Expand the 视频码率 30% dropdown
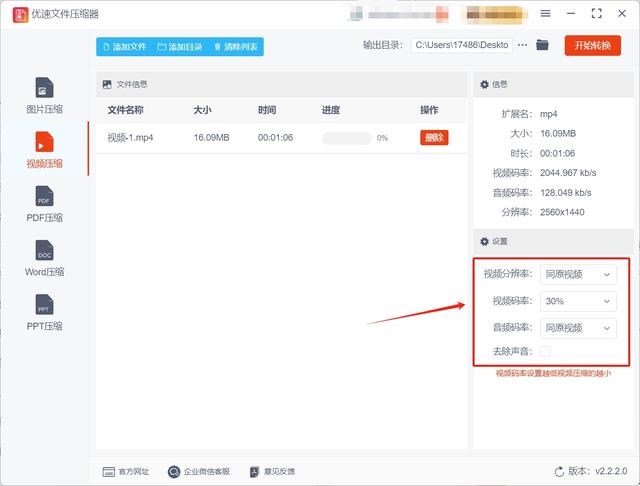640x486 pixels. [x=578, y=301]
